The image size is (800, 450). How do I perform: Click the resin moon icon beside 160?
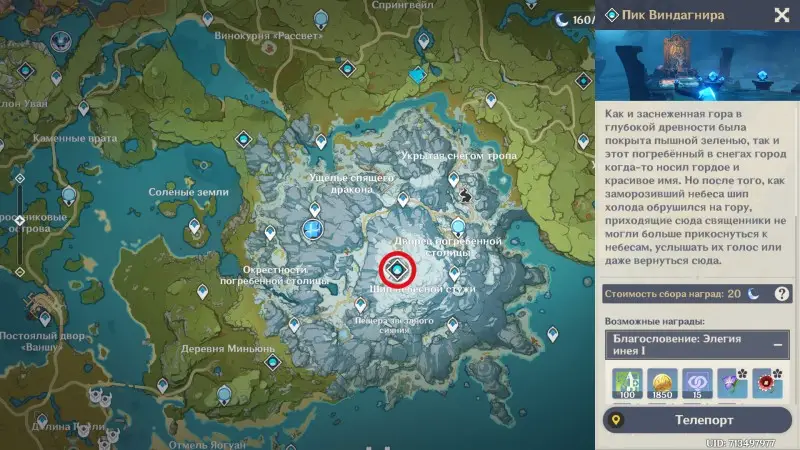[x=562, y=20]
